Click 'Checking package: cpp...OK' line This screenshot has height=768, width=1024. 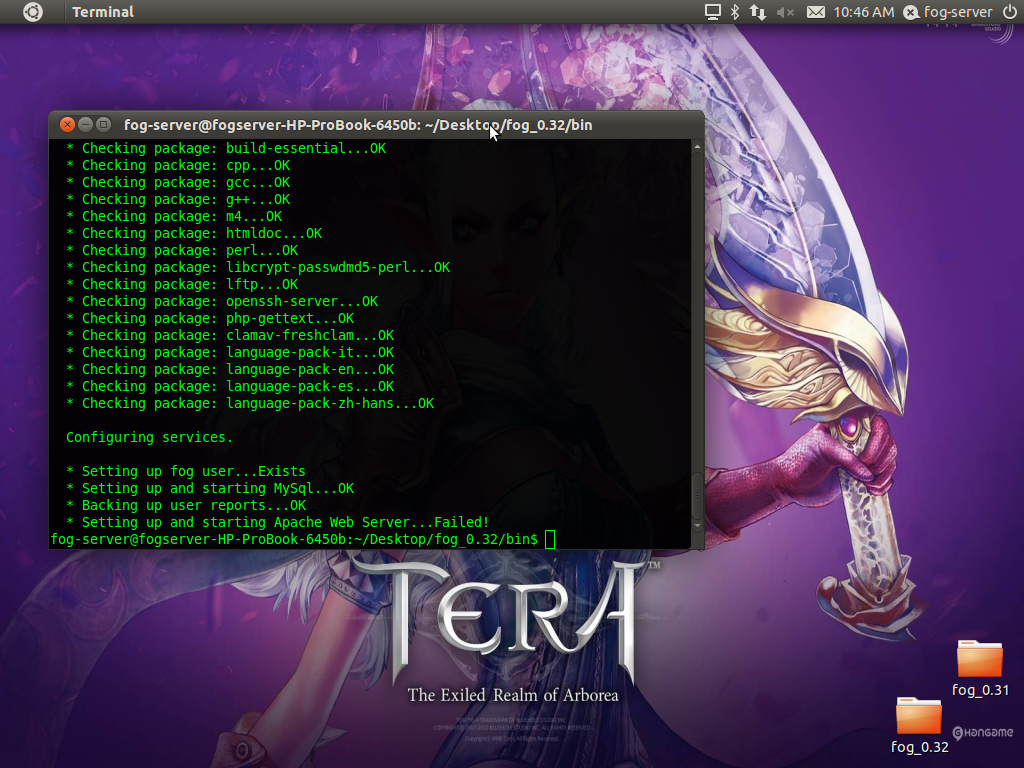[x=178, y=165]
